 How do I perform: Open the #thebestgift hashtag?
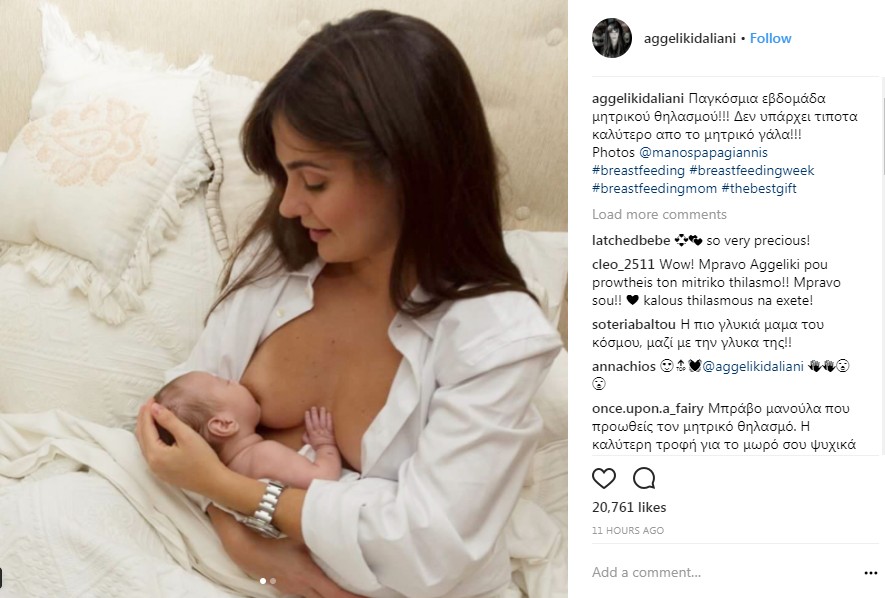click(x=759, y=188)
